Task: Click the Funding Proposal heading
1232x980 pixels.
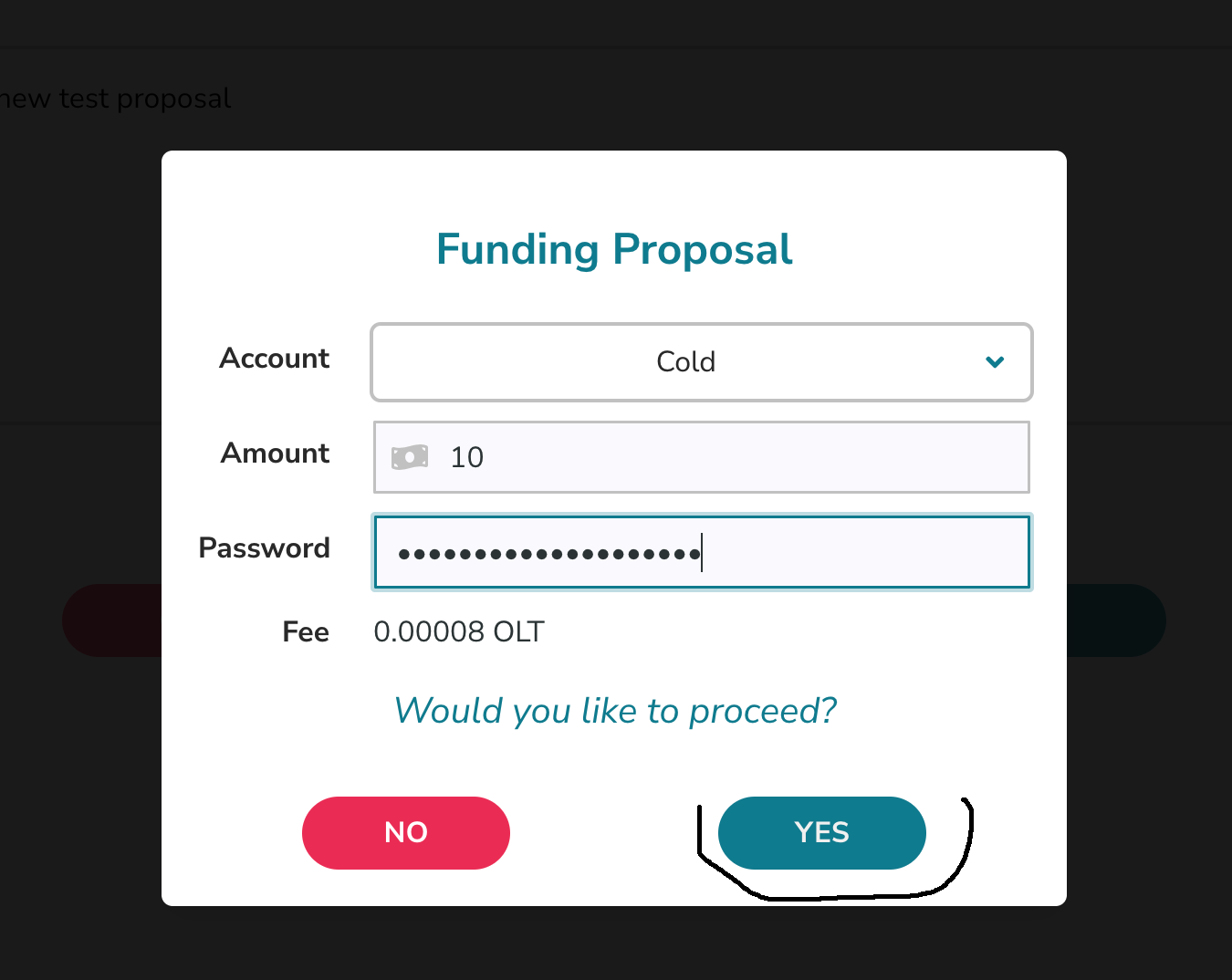Action: point(614,249)
